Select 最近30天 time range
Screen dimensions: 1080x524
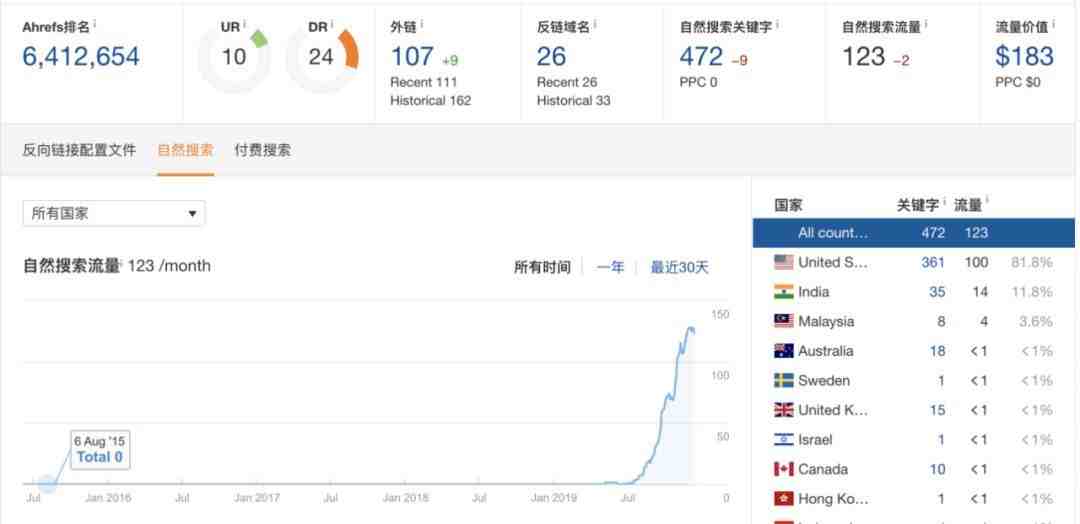[x=679, y=267]
